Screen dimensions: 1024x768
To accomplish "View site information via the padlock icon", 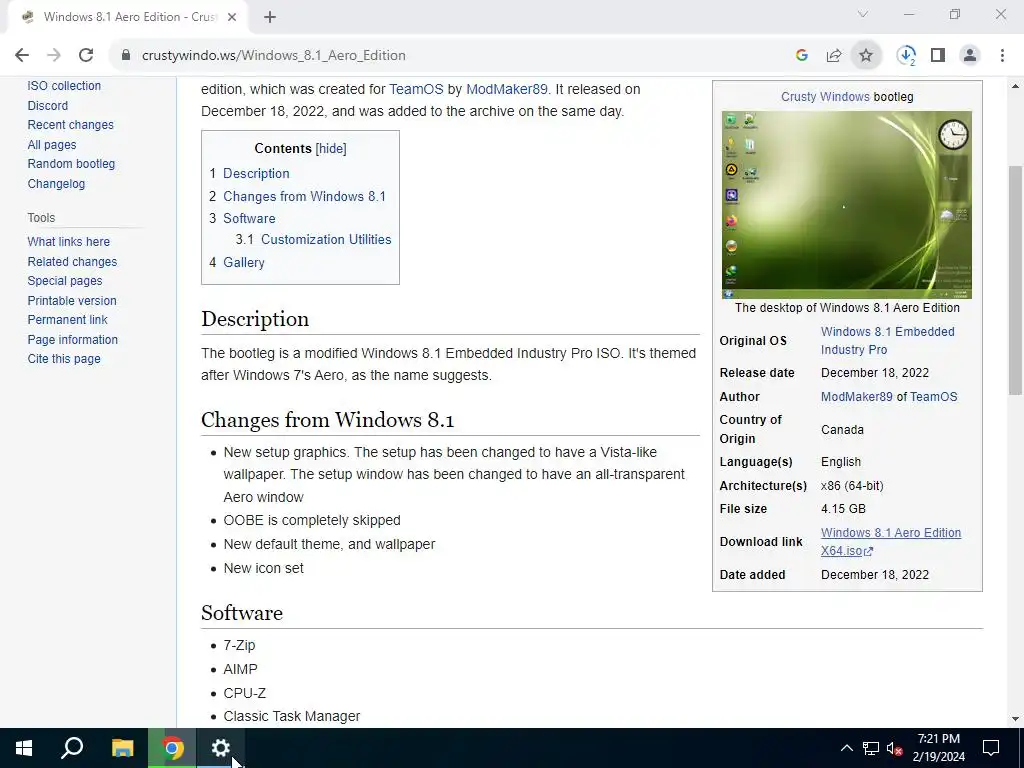I will [x=126, y=56].
